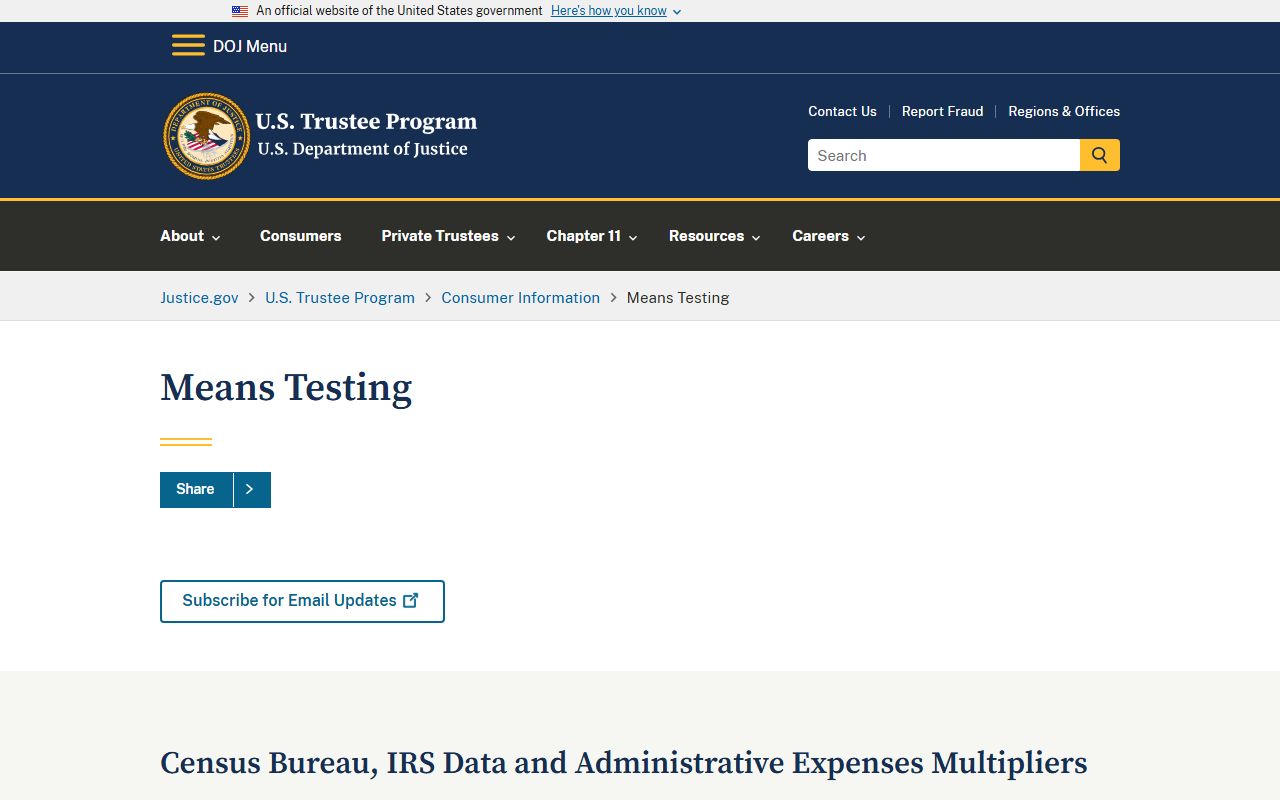Click the Department of Justice seal logo

coord(207,136)
